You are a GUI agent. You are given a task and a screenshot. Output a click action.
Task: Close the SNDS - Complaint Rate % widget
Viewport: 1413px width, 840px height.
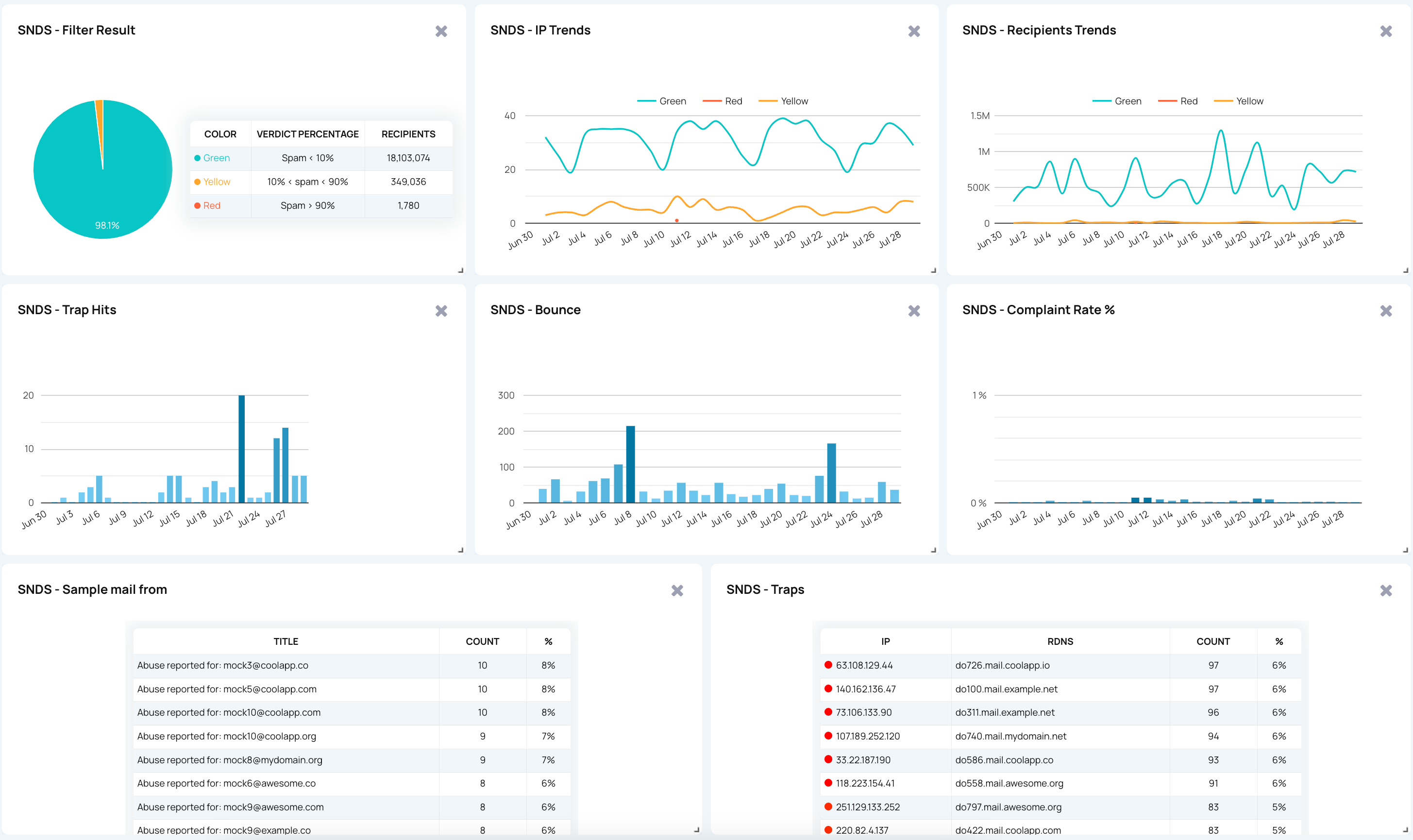[1386, 311]
